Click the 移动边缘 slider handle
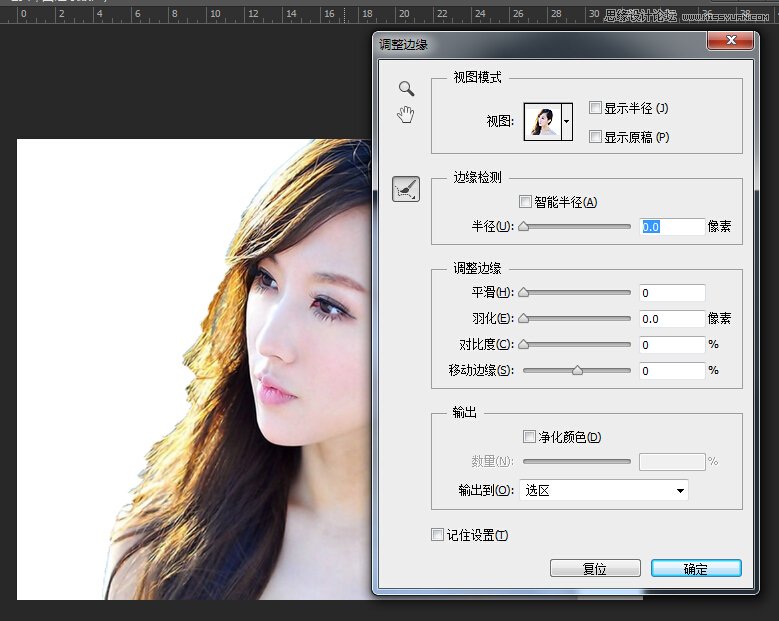Viewport: 779px width, 621px height. coord(577,370)
